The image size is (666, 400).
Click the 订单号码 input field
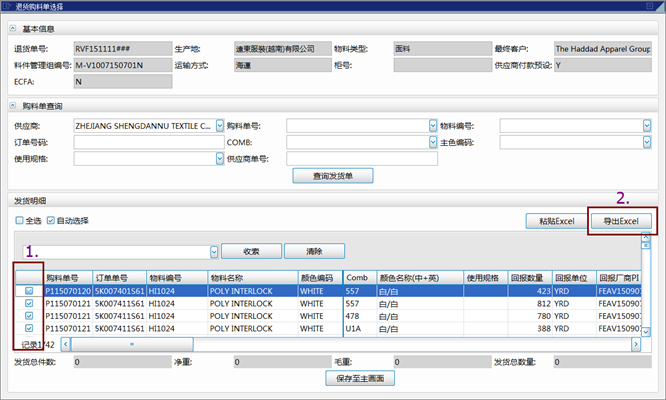click(148, 143)
